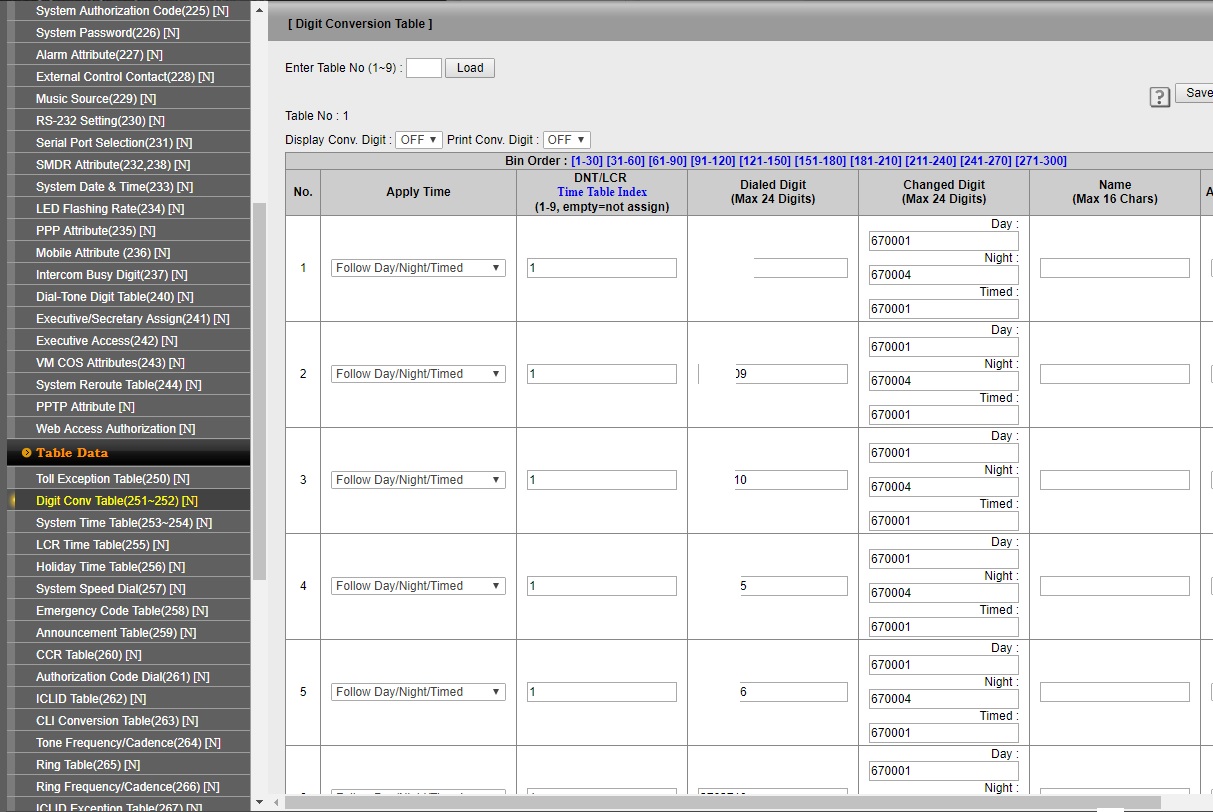Click the sidebar vertical scrollbar thumb

tap(259, 390)
